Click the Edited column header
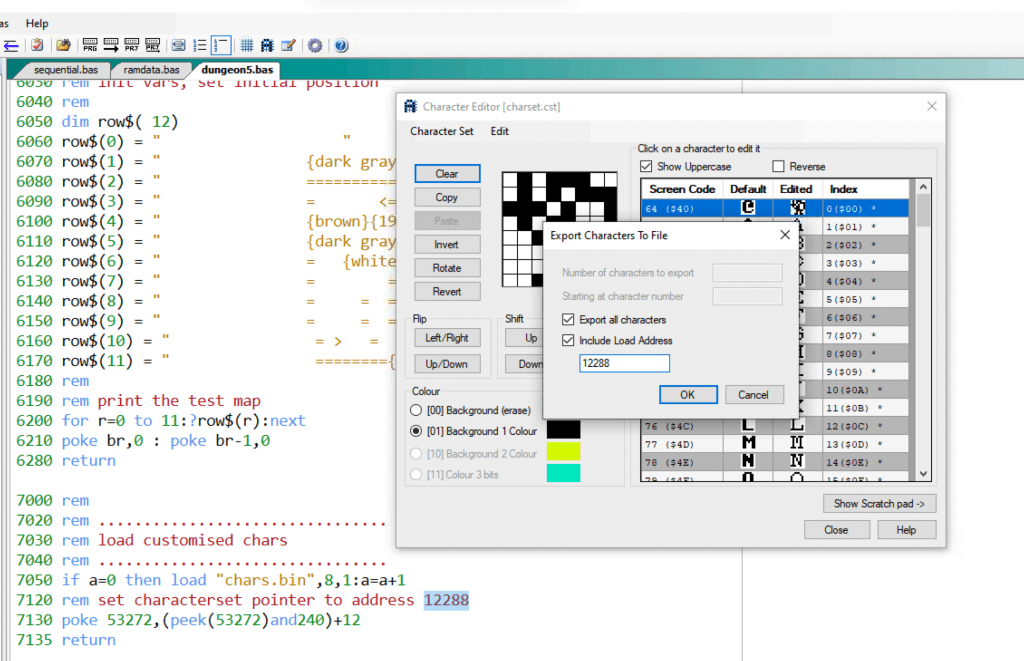The width and height of the screenshot is (1024, 661). [797, 189]
